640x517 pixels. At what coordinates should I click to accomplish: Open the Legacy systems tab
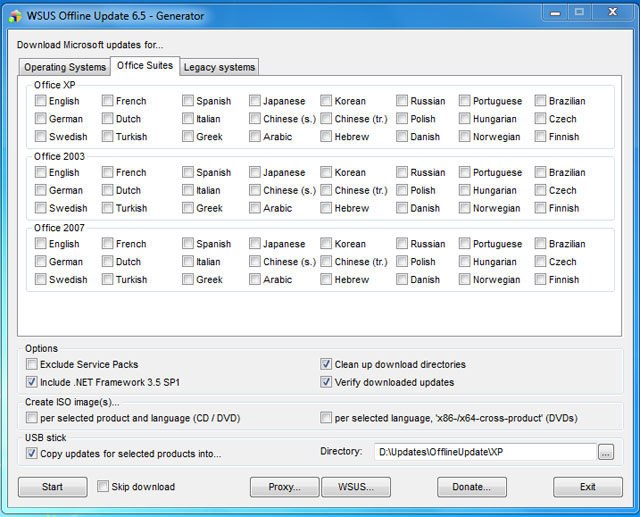point(219,67)
